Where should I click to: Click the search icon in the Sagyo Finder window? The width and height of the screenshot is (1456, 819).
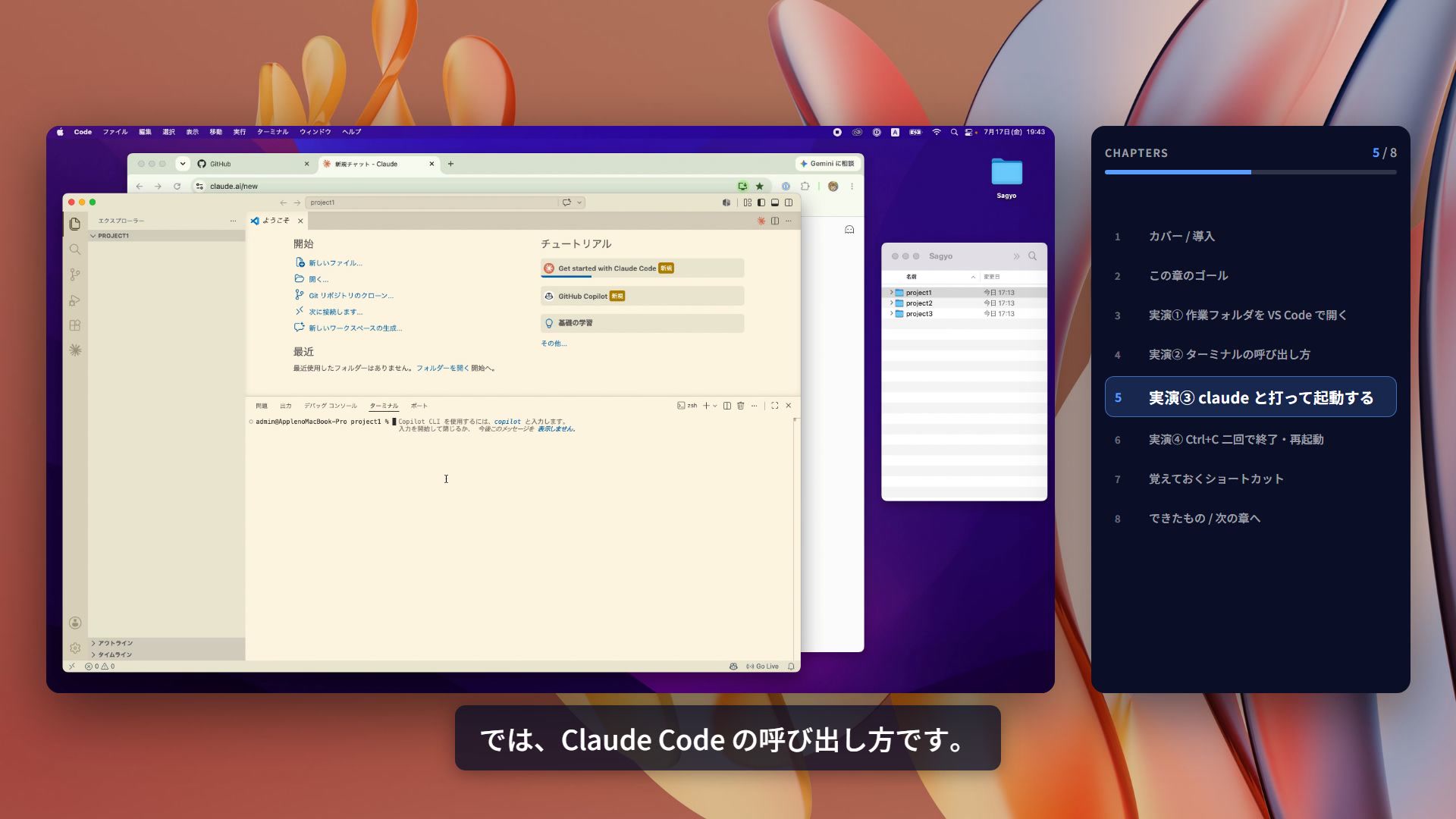pos(1032,256)
